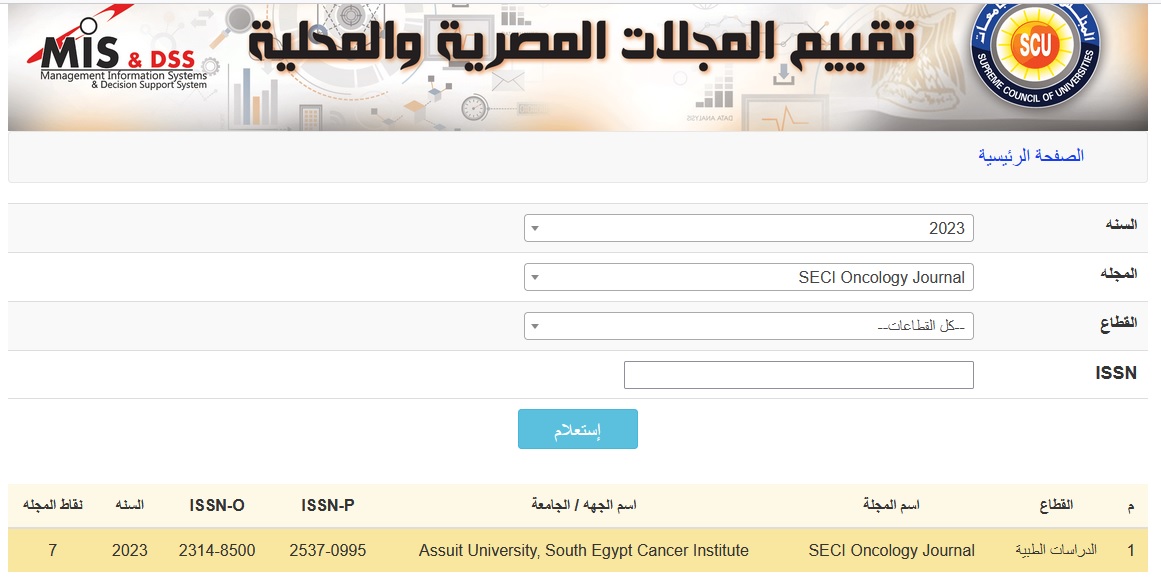Select the SECI Oncology Journal result cell
Screen dimensions: 1161x587
[x=891, y=550]
